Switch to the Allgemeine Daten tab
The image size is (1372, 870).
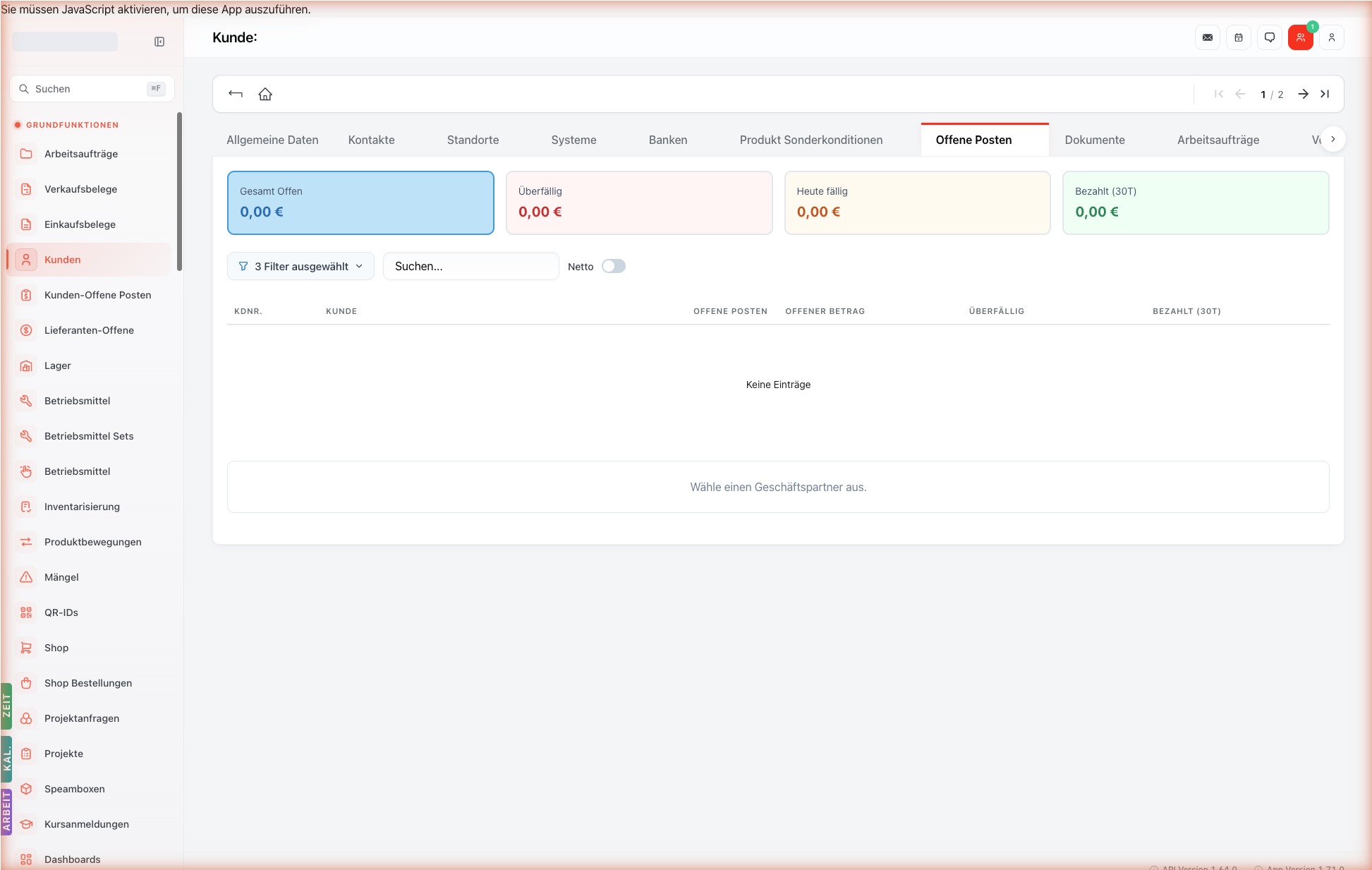pos(272,140)
